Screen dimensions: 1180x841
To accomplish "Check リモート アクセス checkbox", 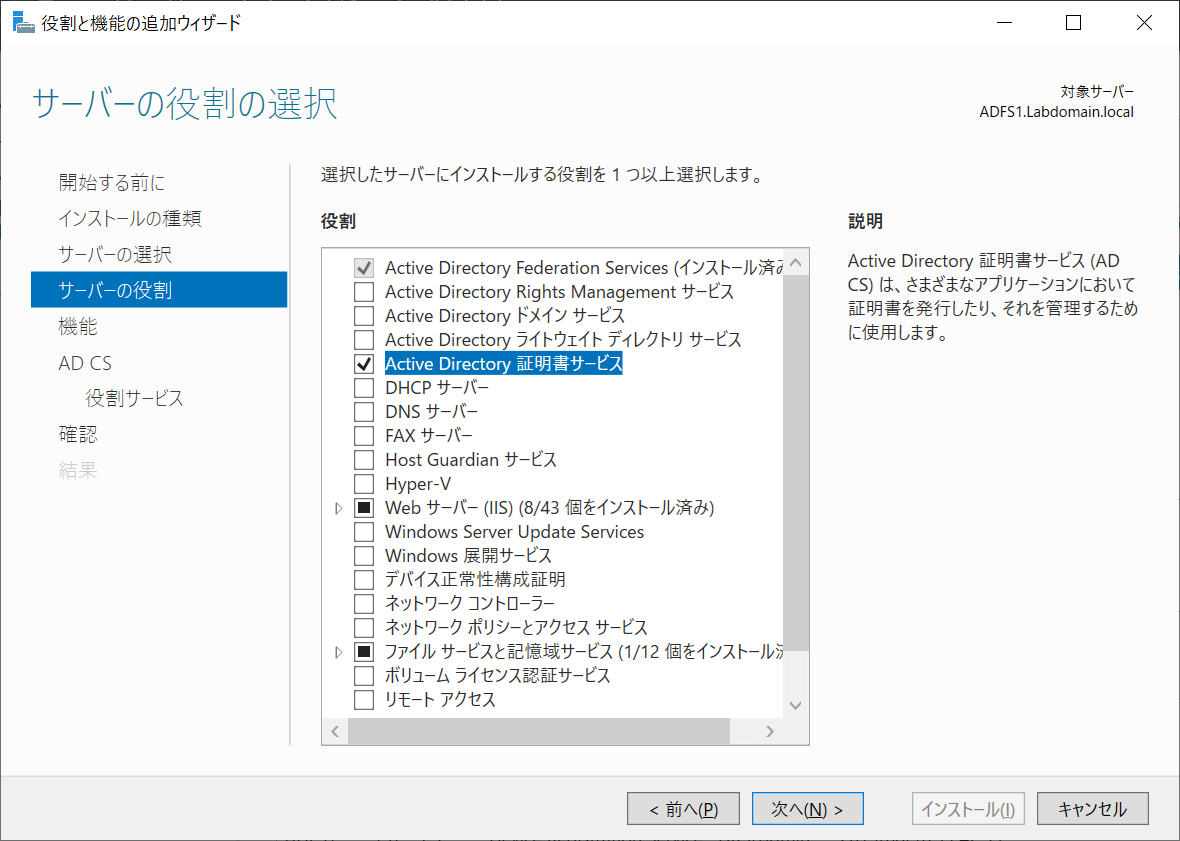I will [364, 700].
